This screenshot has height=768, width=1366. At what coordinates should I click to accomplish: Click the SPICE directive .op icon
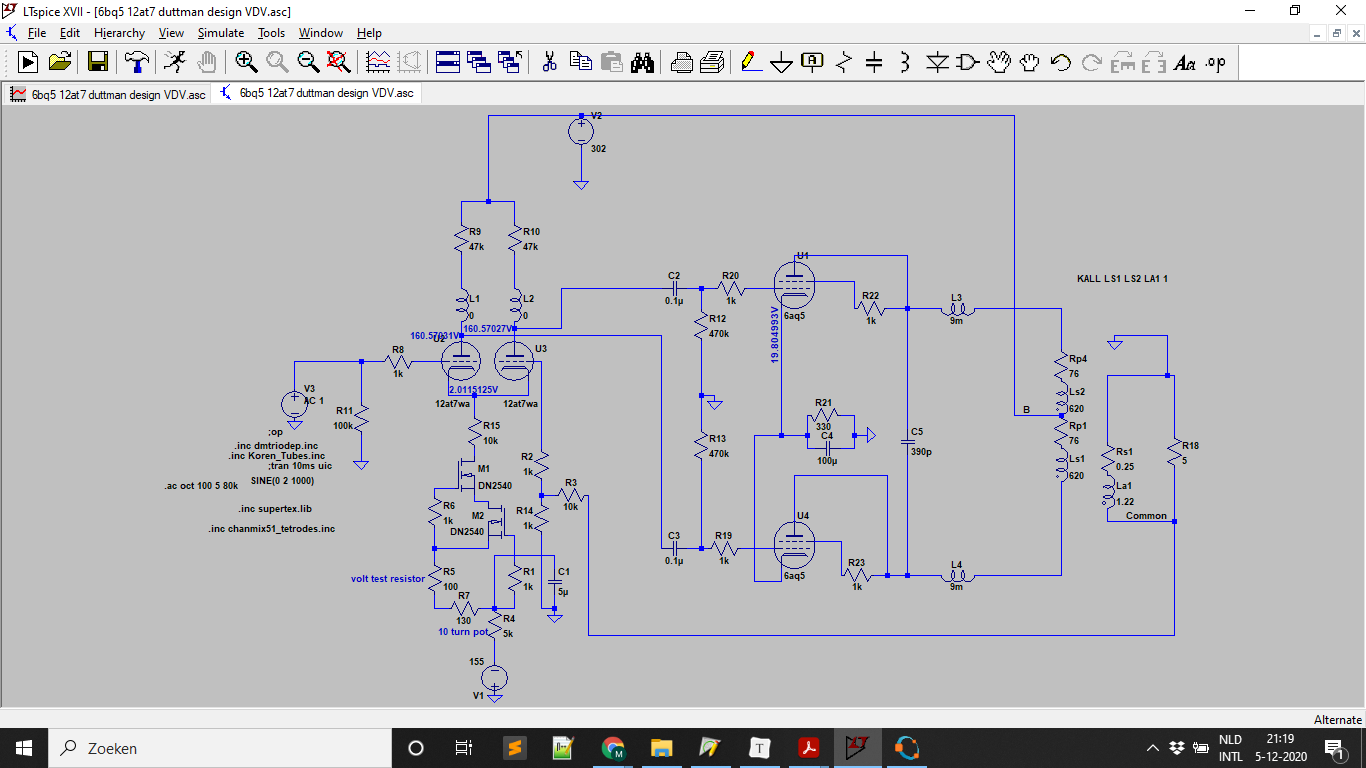(1215, 62)
